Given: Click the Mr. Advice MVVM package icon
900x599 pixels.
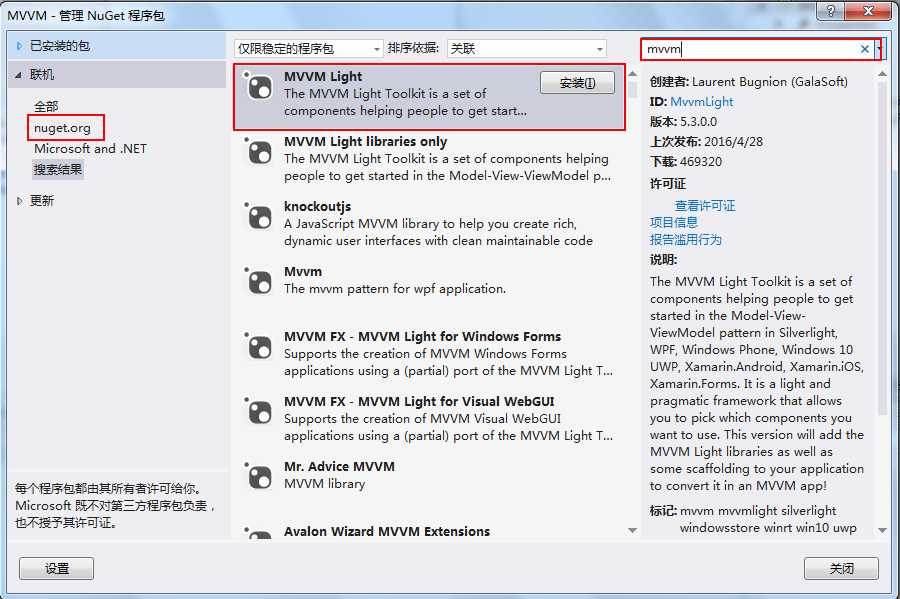Looking at the screenshot, I should pos(259,477).
